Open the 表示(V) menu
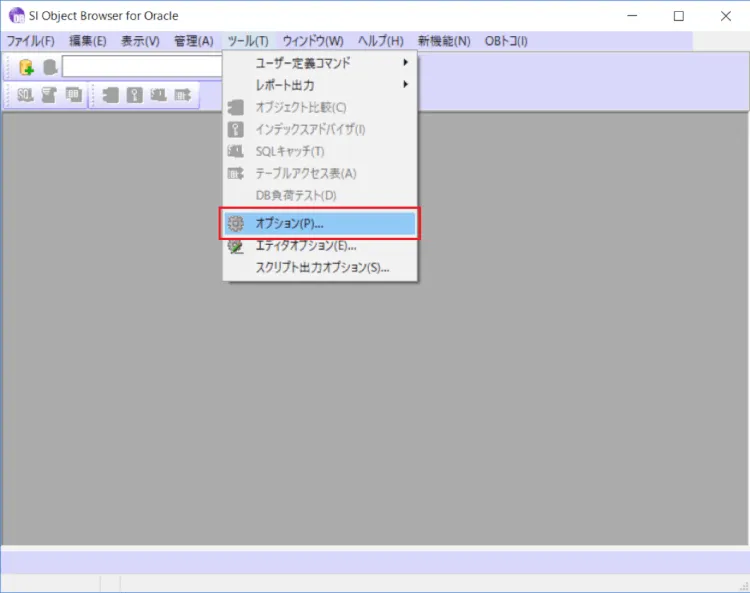 click(x=140, y=41)
